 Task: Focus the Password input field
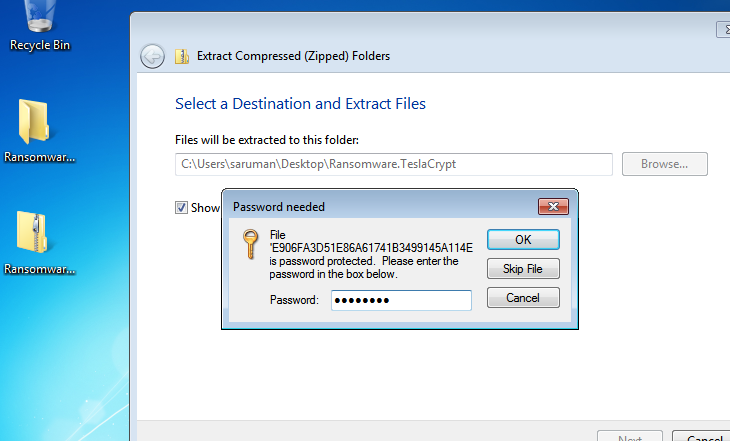click(x=401, y=300)
